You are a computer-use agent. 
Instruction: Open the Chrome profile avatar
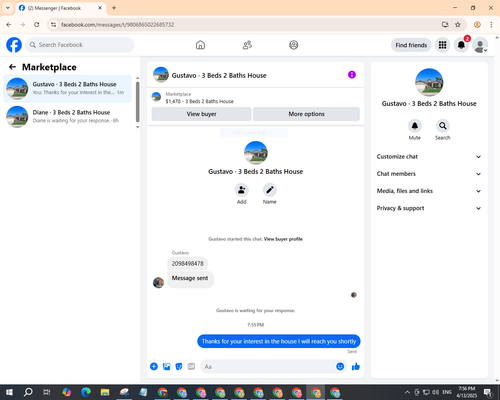[x=477, y=25]
